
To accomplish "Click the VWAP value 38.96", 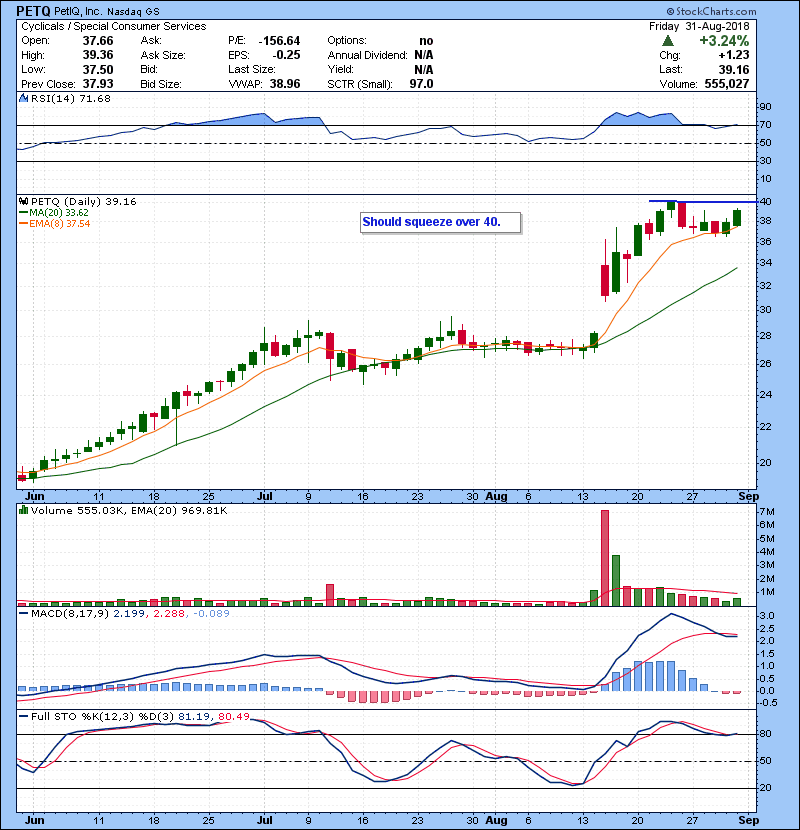I will (285, 84).
